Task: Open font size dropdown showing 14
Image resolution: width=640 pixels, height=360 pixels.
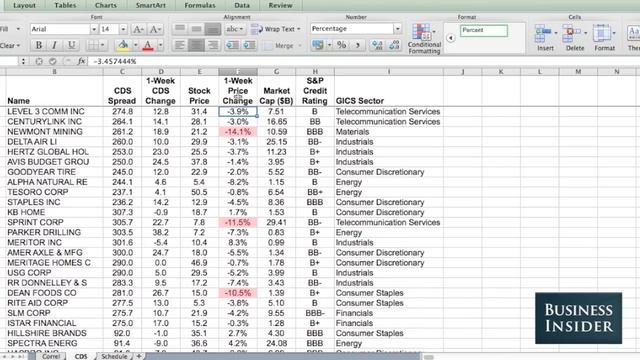Action: tap(123, 29)
